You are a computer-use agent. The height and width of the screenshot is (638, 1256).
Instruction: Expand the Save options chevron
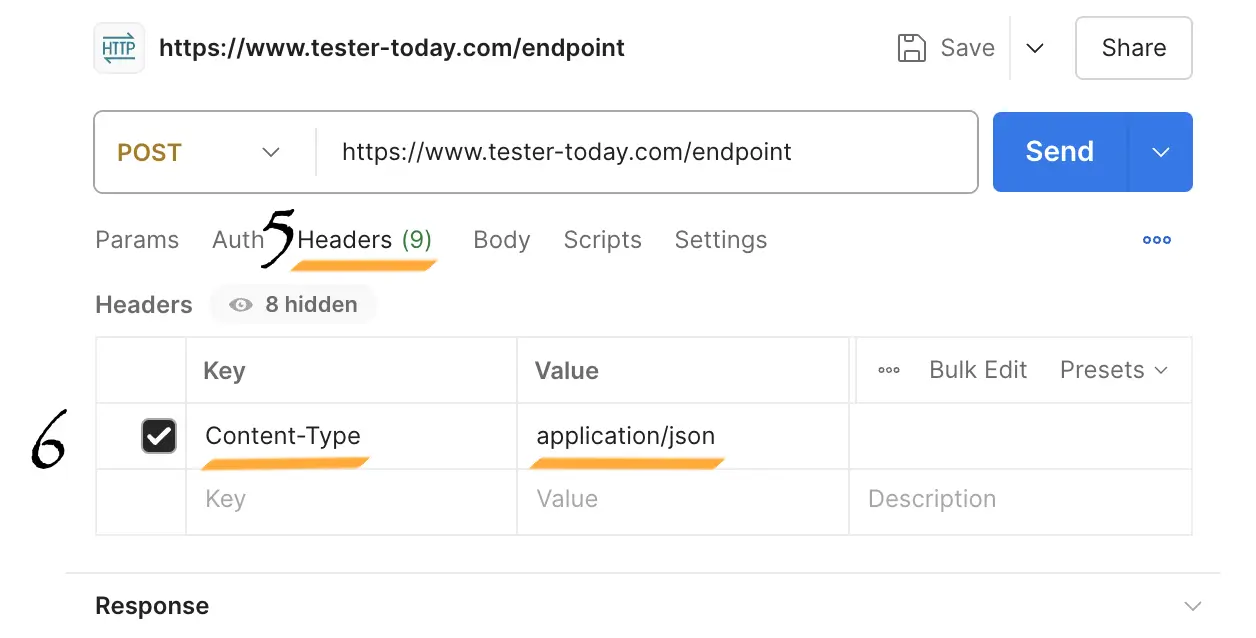[x=1036, y=47]
